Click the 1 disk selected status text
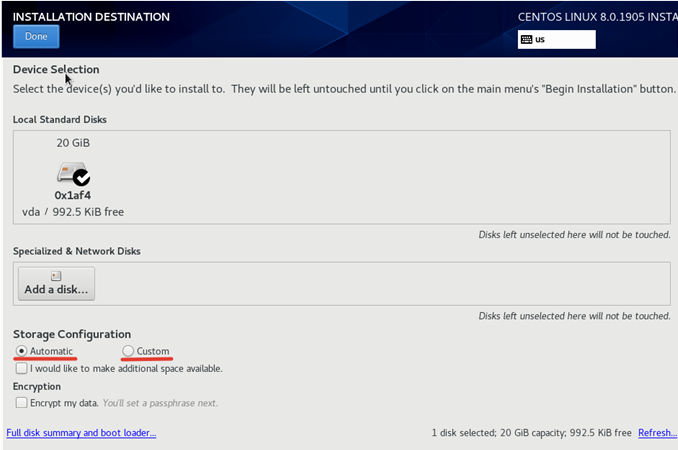This screenshot has width=678, height=450. coord(531,433)
